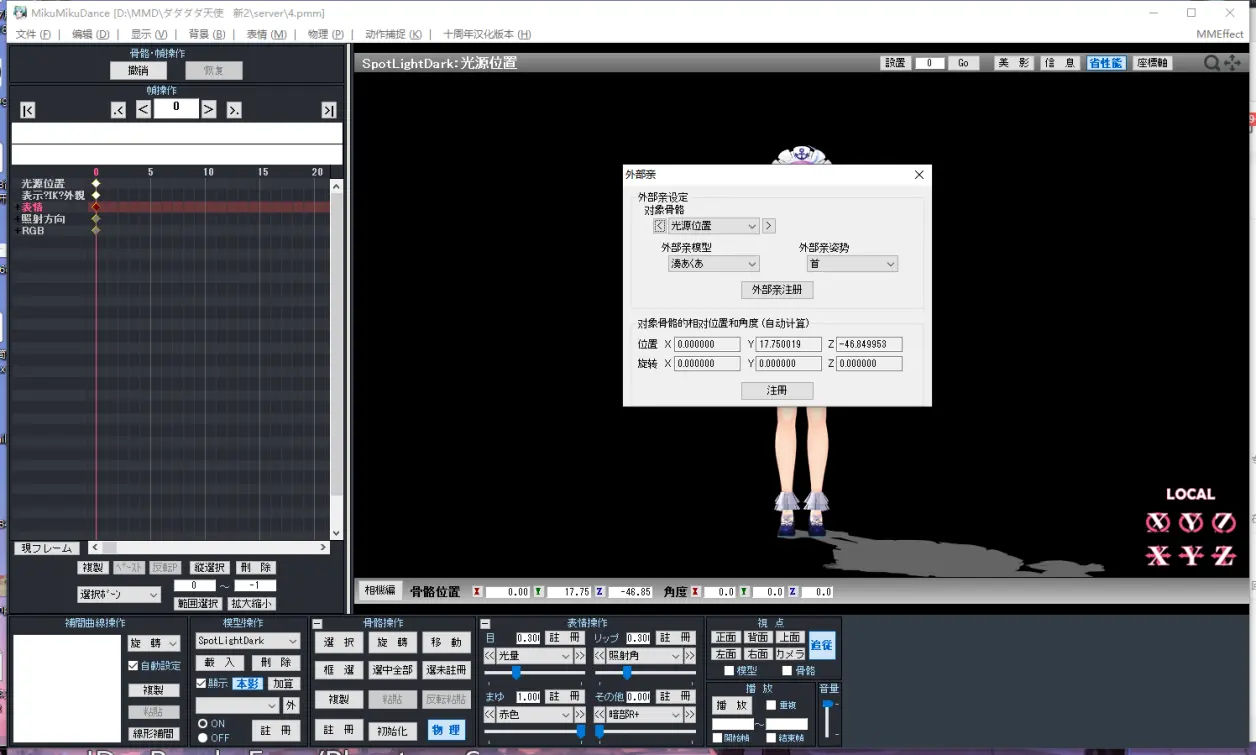Open model selection dropdown SpotLightDark
The width and height of the screenshot is (1256, 755).
[x=247, y=641]
